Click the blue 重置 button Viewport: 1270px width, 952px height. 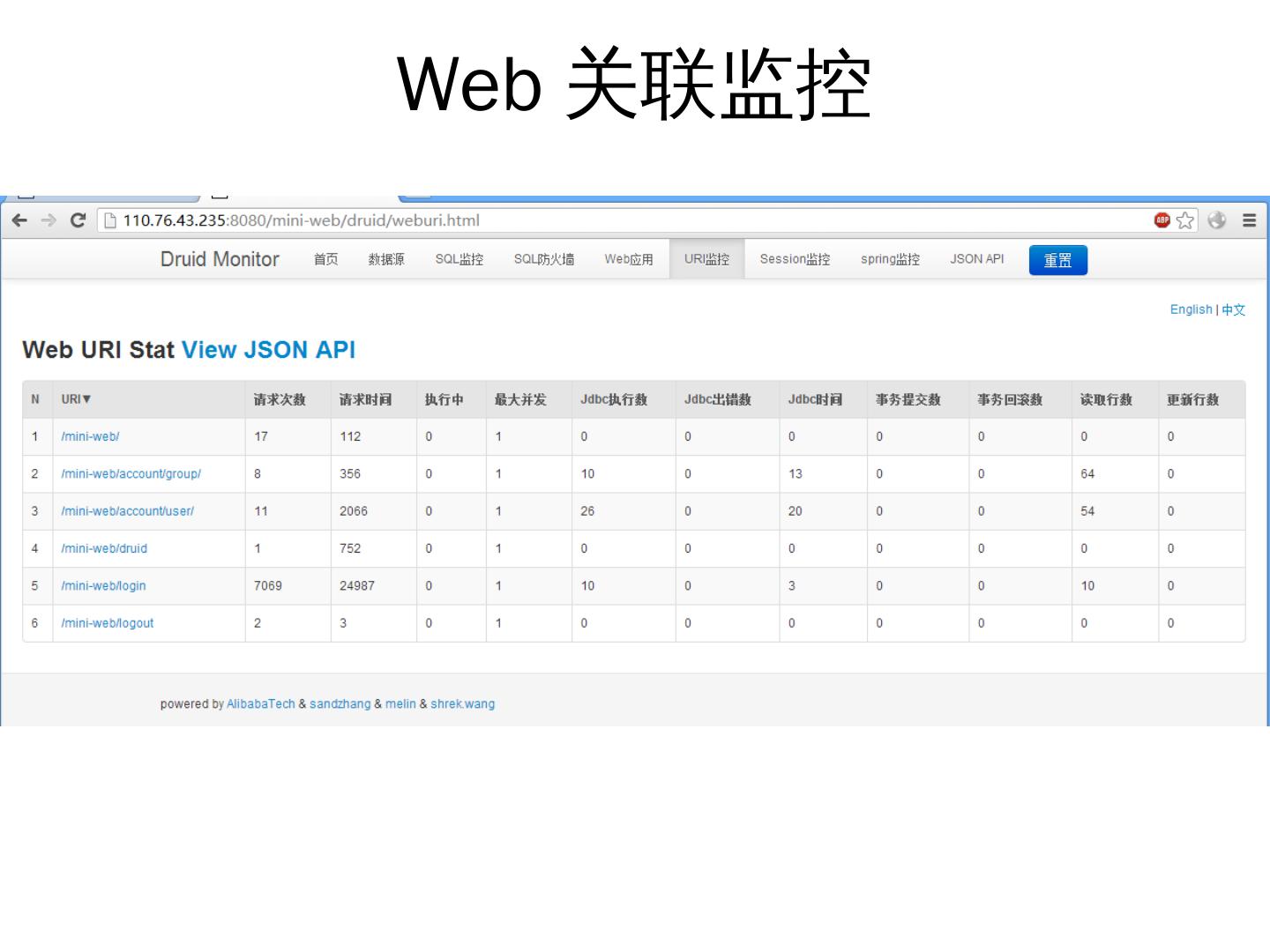(x=1058, y=260)
